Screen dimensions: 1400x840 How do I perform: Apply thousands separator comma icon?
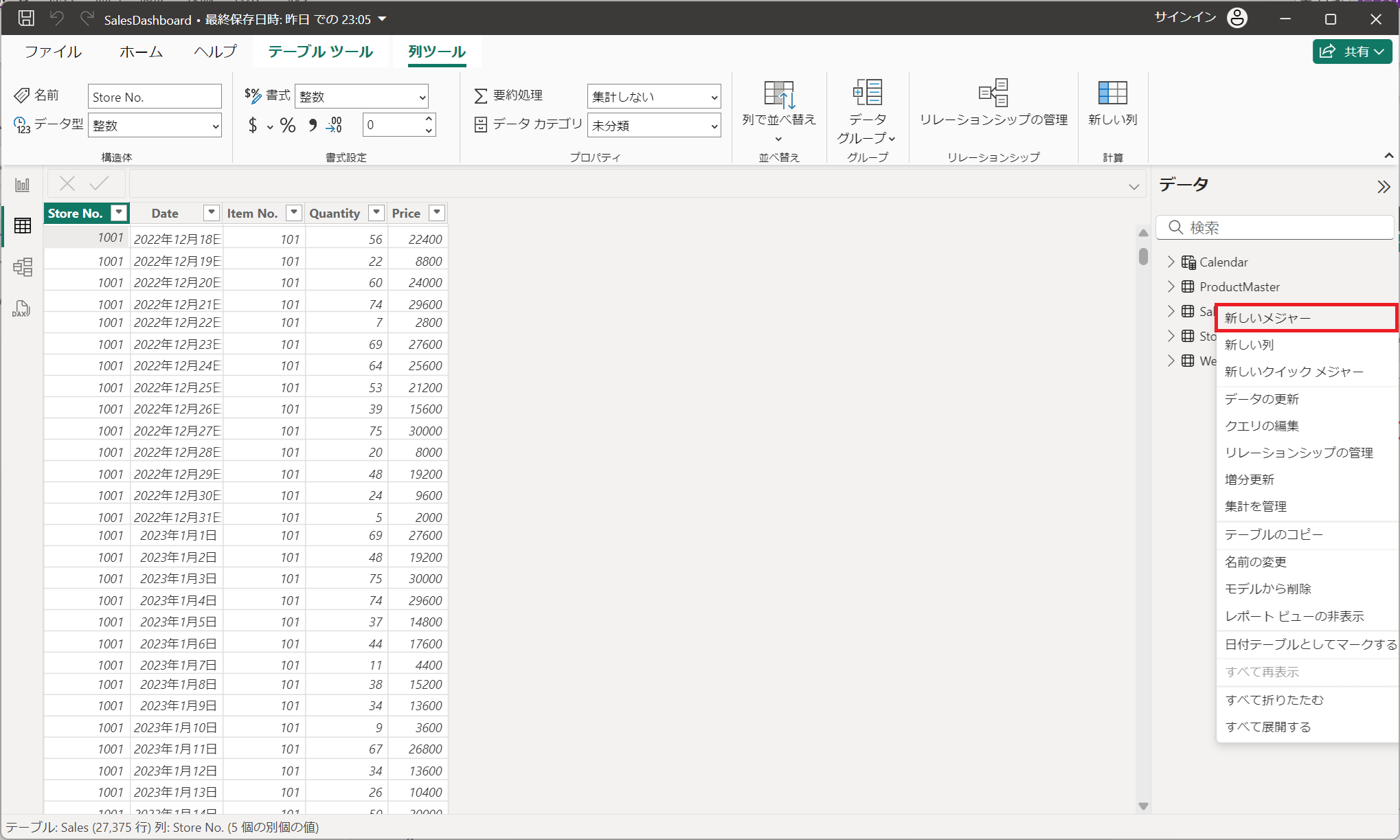point(313,125)
